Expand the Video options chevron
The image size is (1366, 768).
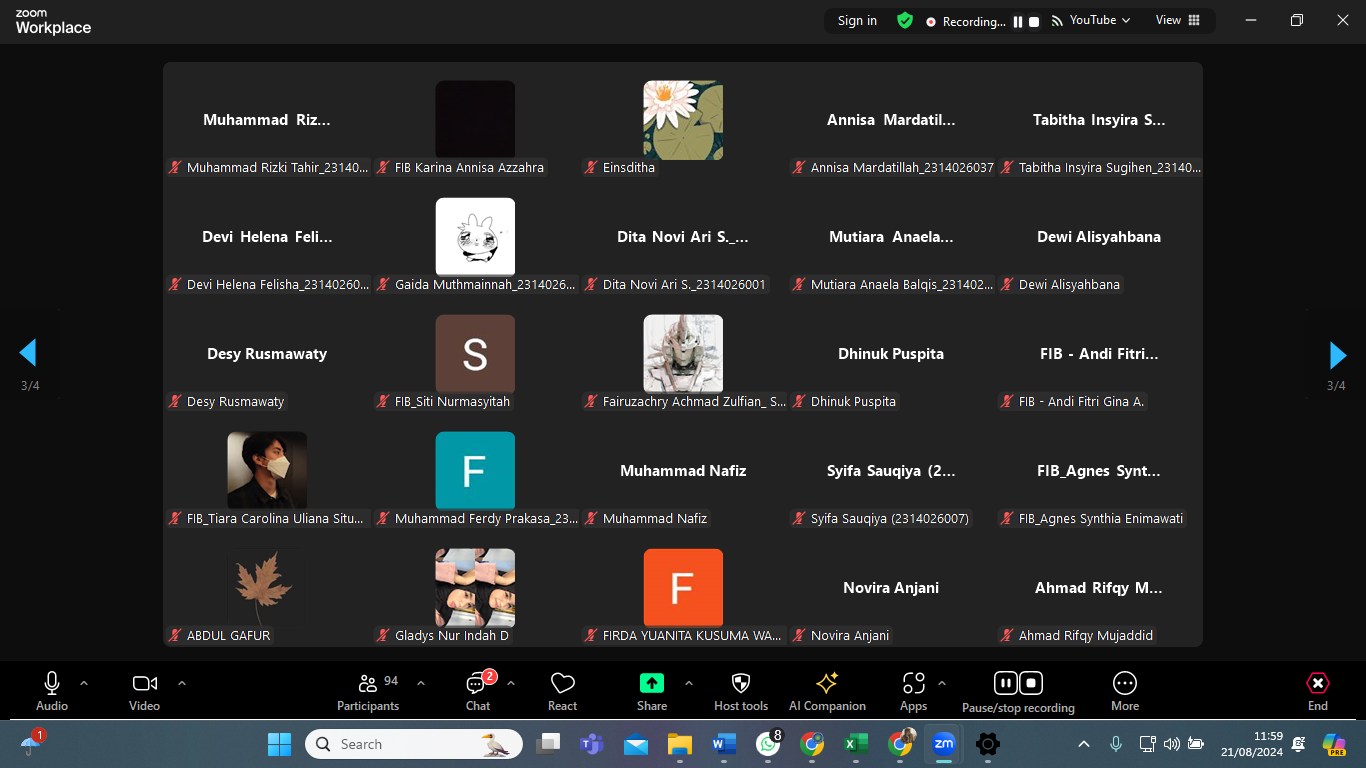pyautogui.click(x=181, y=684)
